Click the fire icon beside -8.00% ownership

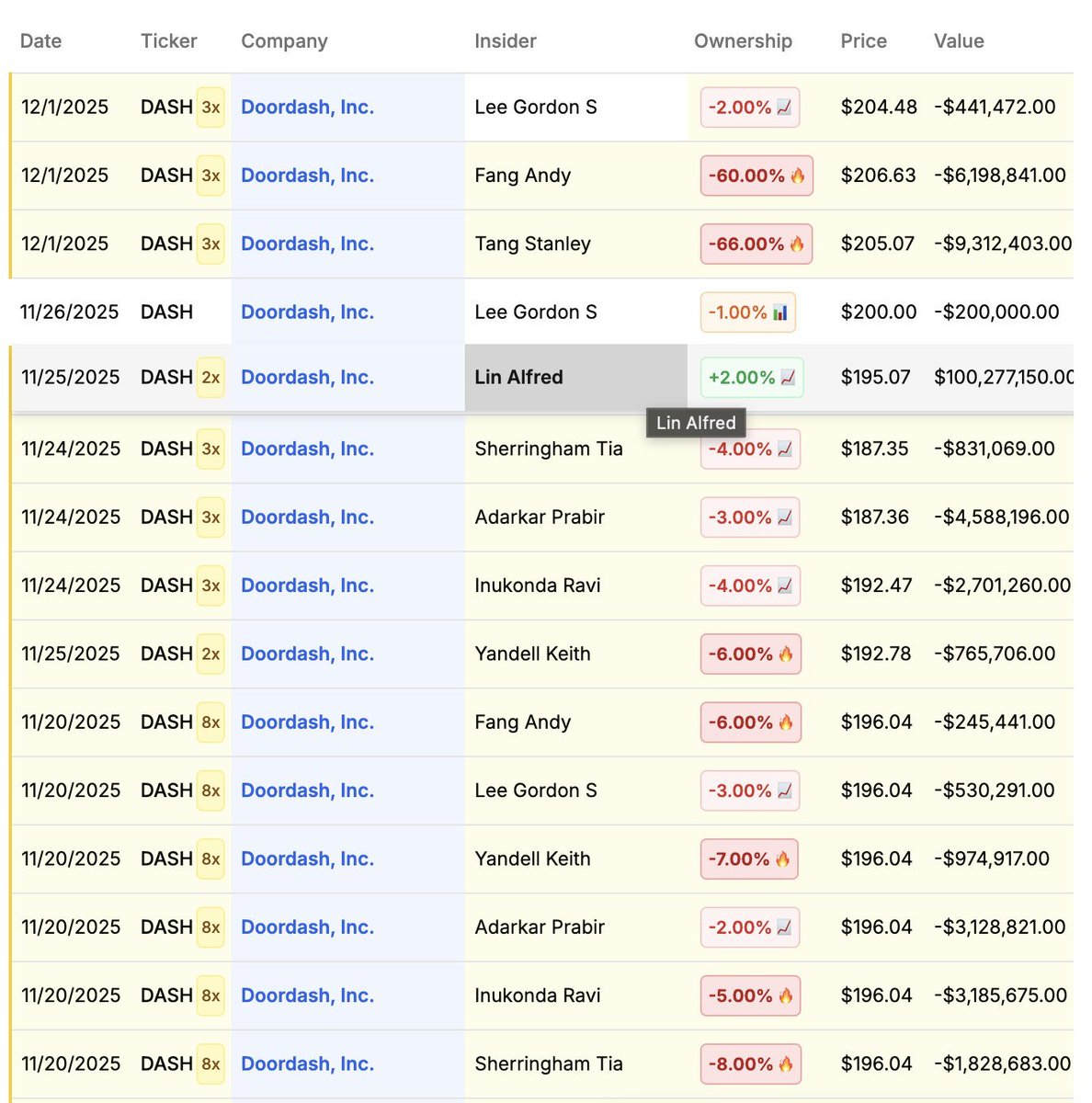[x=786, y=1063]
